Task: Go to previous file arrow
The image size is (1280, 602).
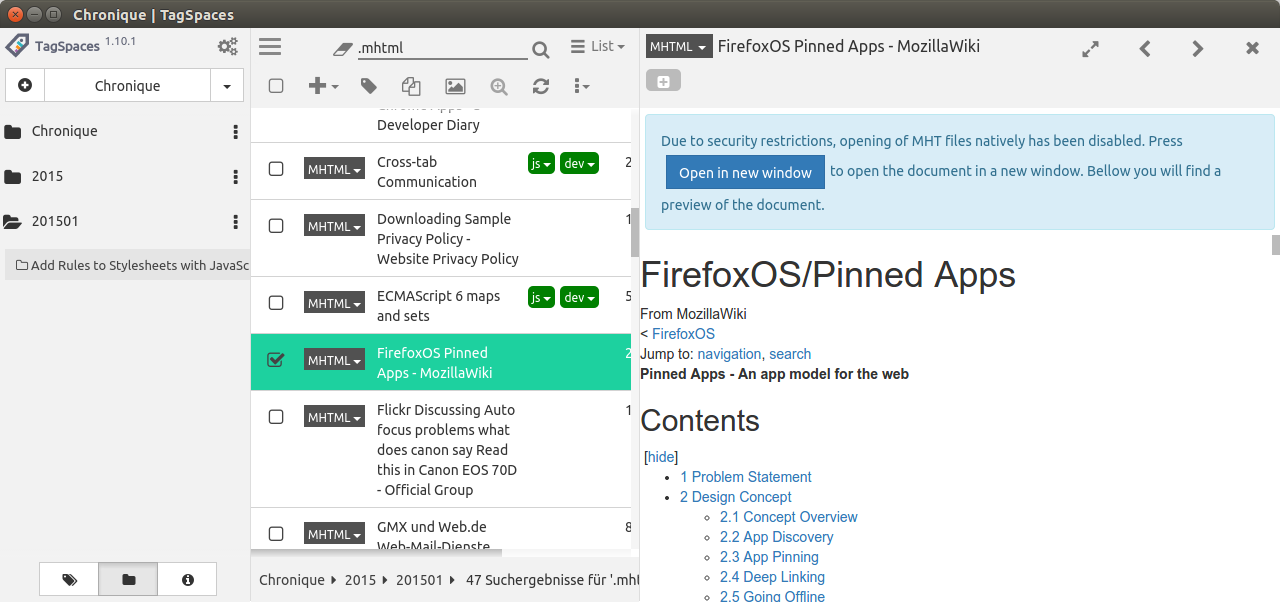Action: (1145, 48)
